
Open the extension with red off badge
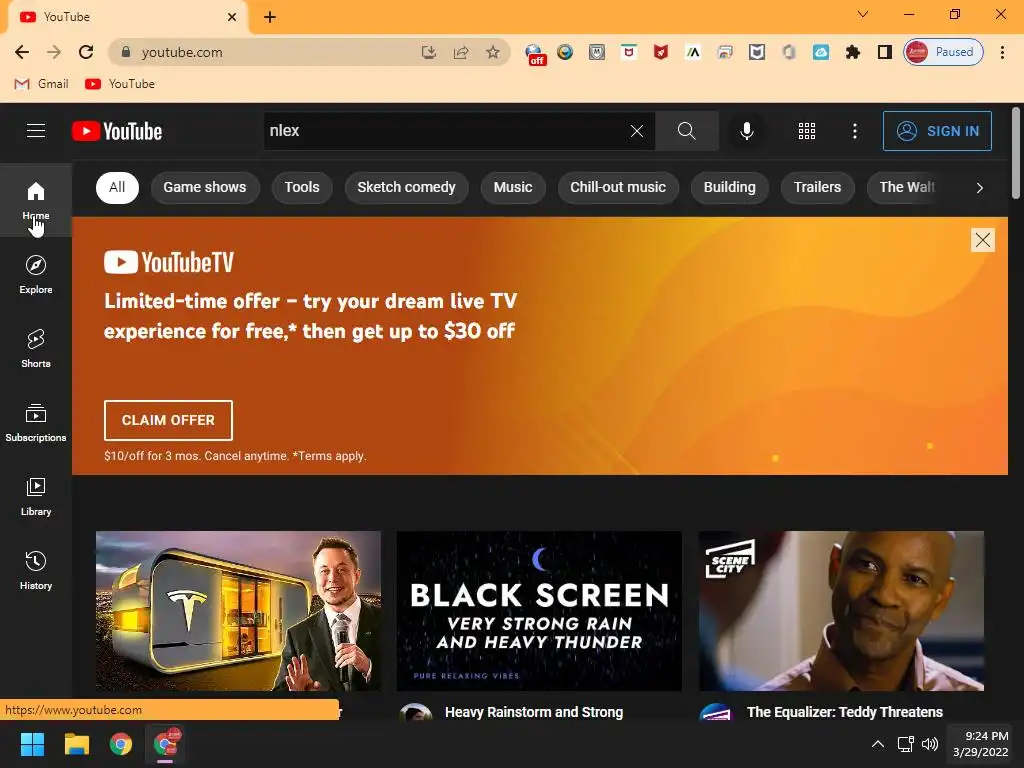pos(535,54)
